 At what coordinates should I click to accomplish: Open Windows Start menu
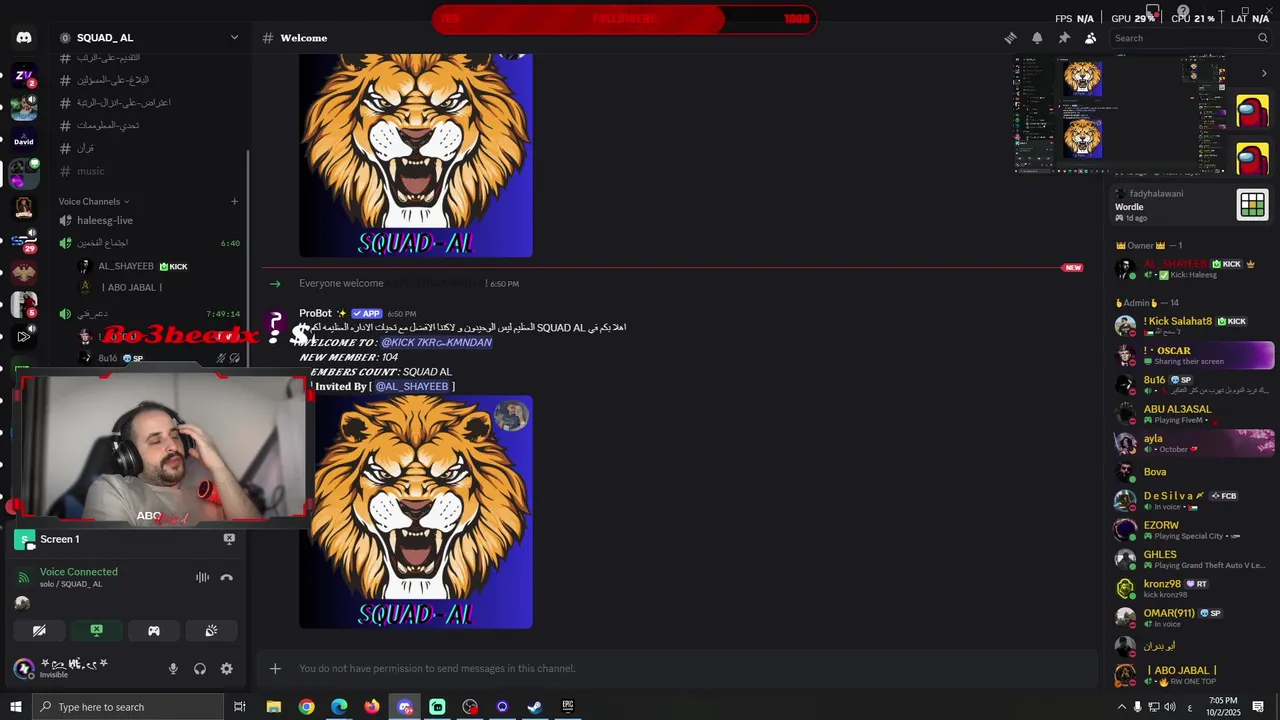pos(15,707)
